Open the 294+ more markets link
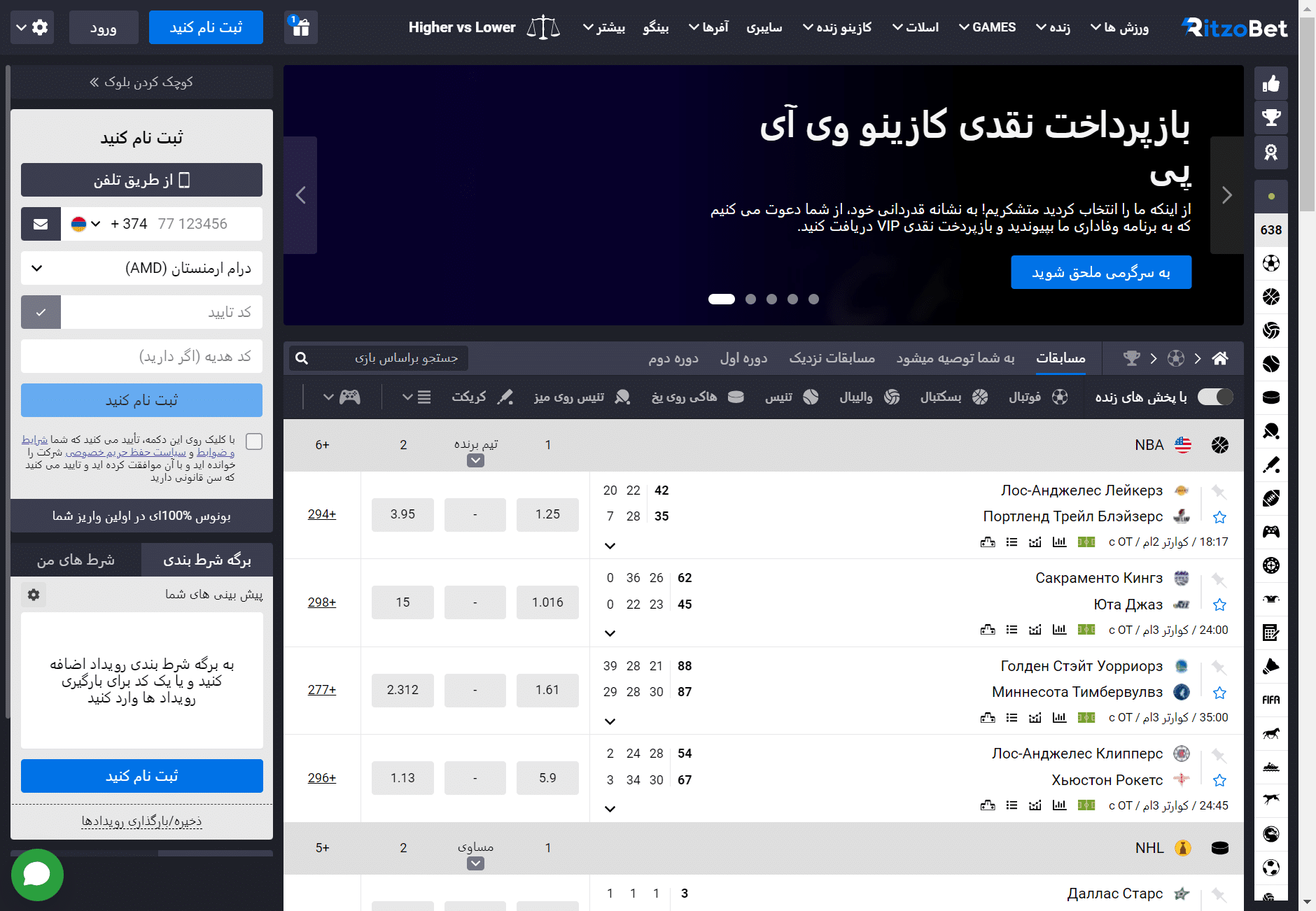The image size is (1316, 911). [322, 514]
